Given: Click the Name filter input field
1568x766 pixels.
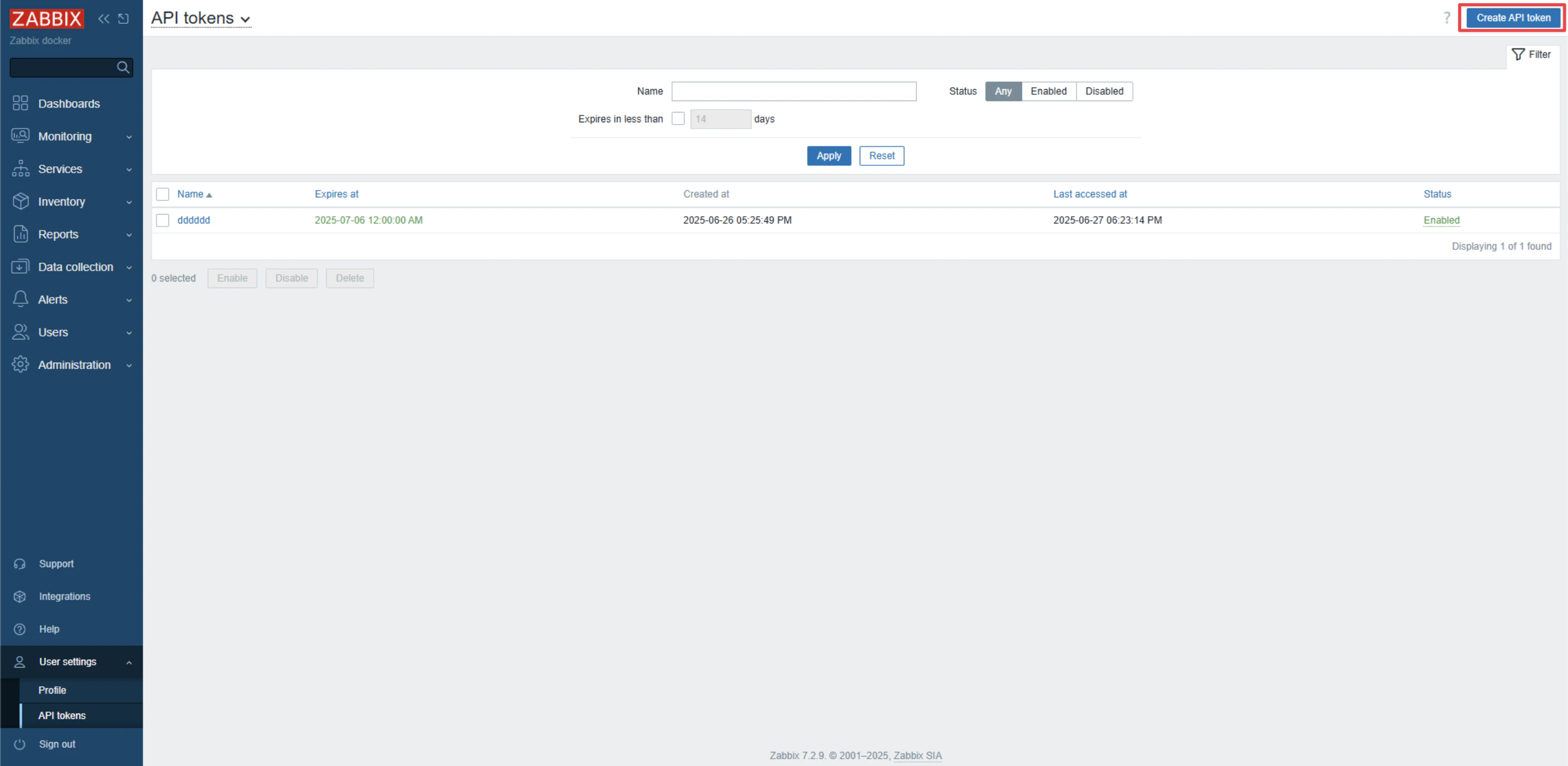Looking at the screenshot, I should [x=794, y=91].
